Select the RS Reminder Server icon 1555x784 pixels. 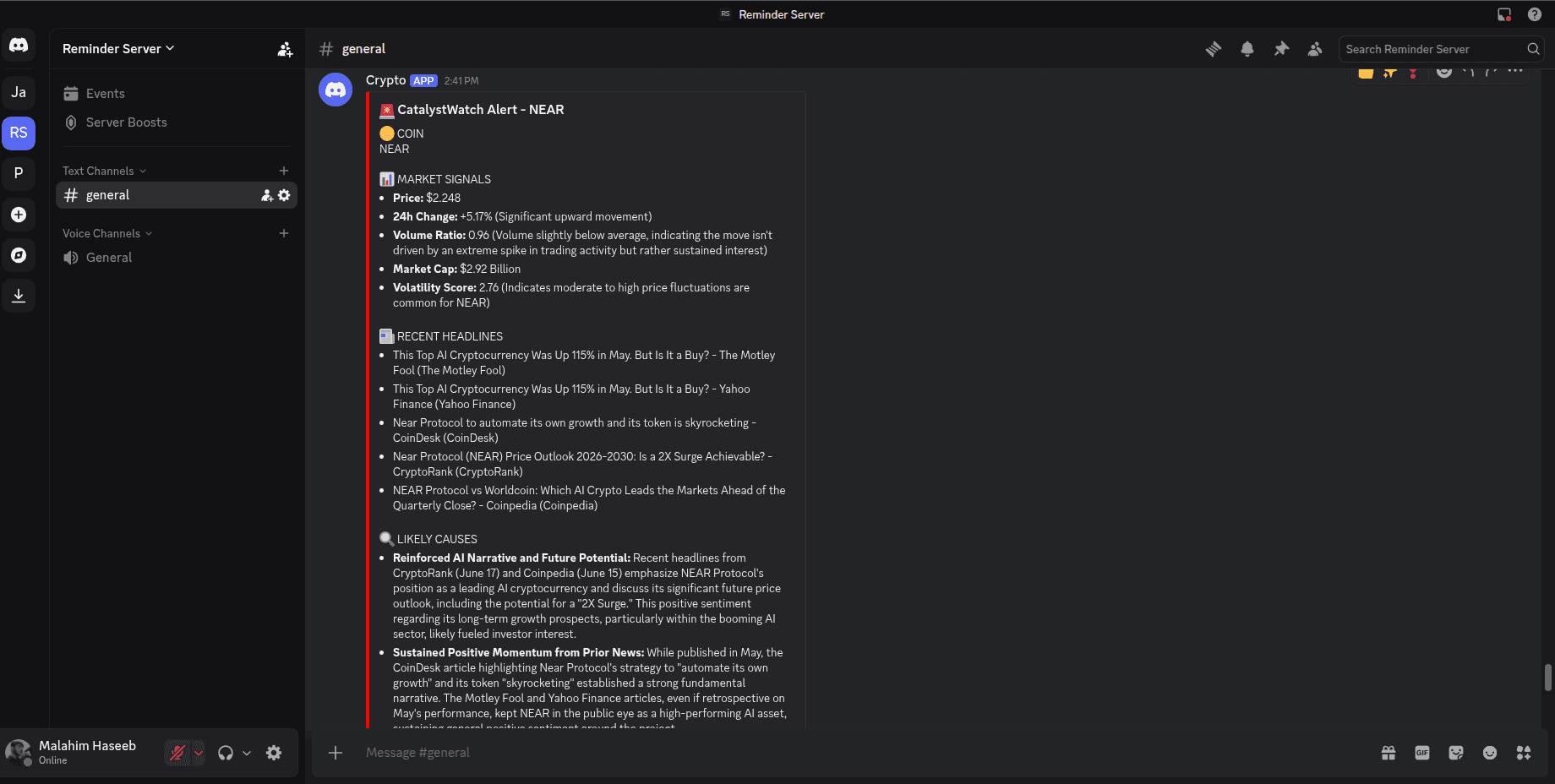coord(19,133)
